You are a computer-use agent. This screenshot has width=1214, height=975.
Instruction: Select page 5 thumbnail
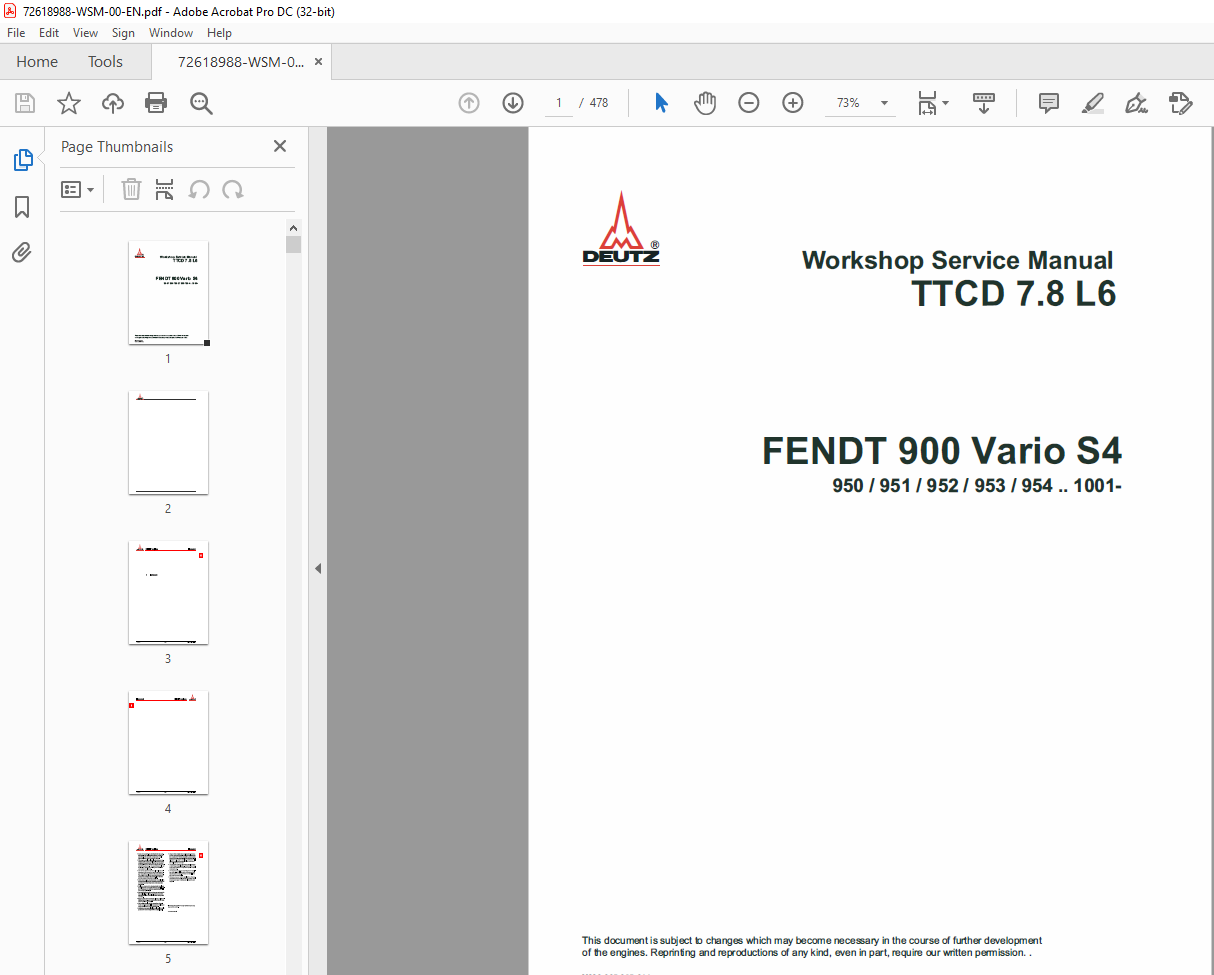click(168, 893)
